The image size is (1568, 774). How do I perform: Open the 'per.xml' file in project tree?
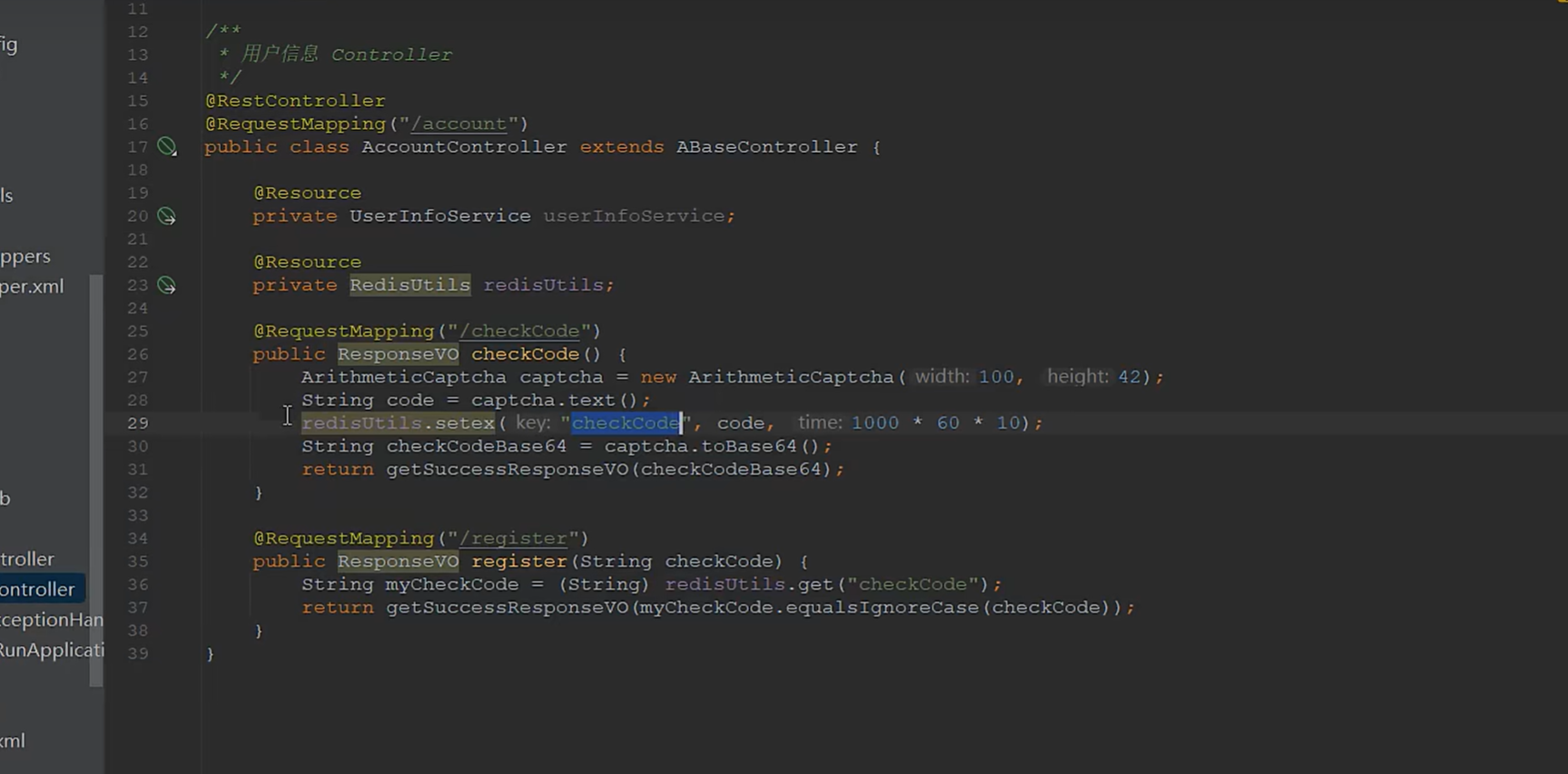[x=33, y=286]
